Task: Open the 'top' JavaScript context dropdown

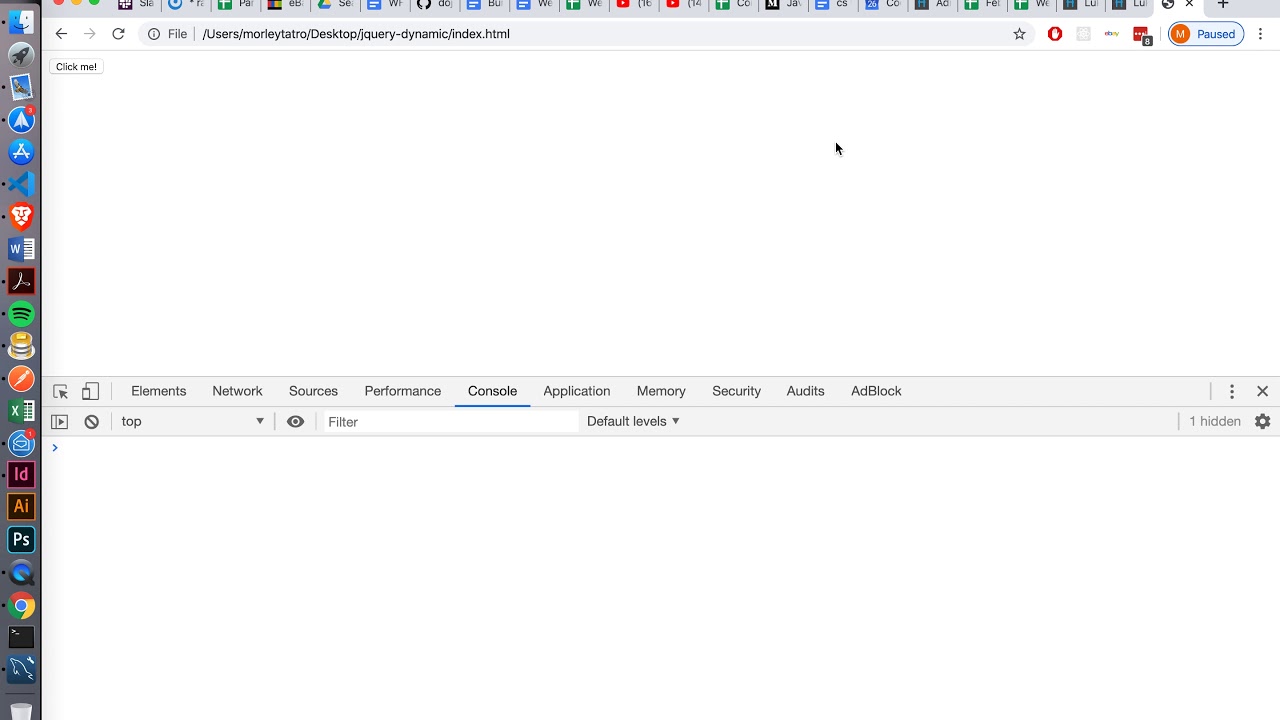Action: tap(192, 422)
